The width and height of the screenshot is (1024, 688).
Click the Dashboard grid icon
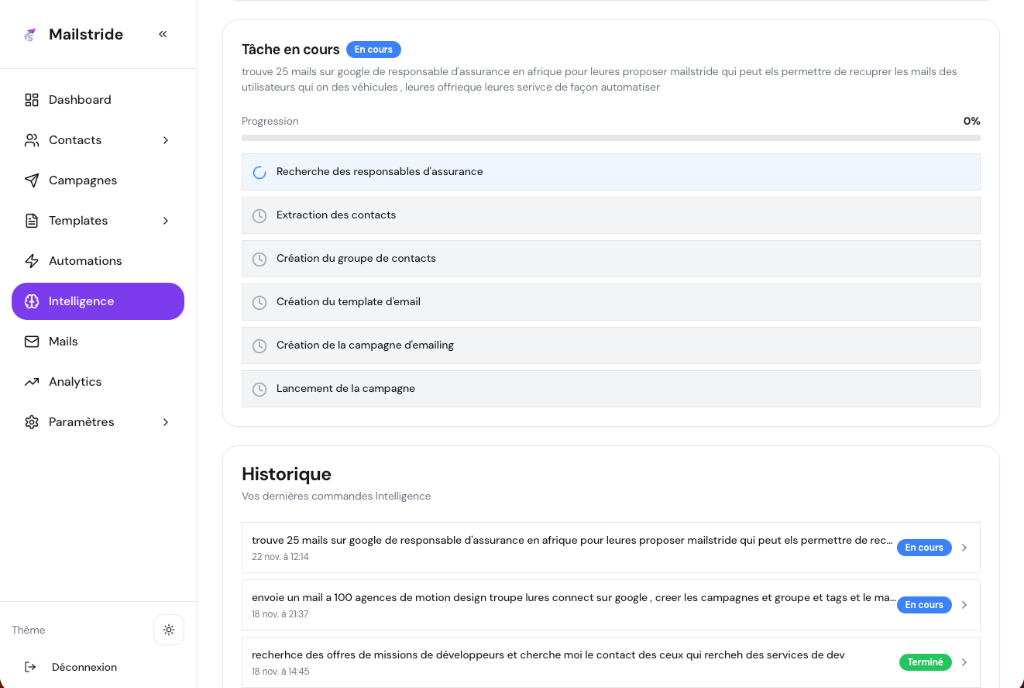point(32,100)
